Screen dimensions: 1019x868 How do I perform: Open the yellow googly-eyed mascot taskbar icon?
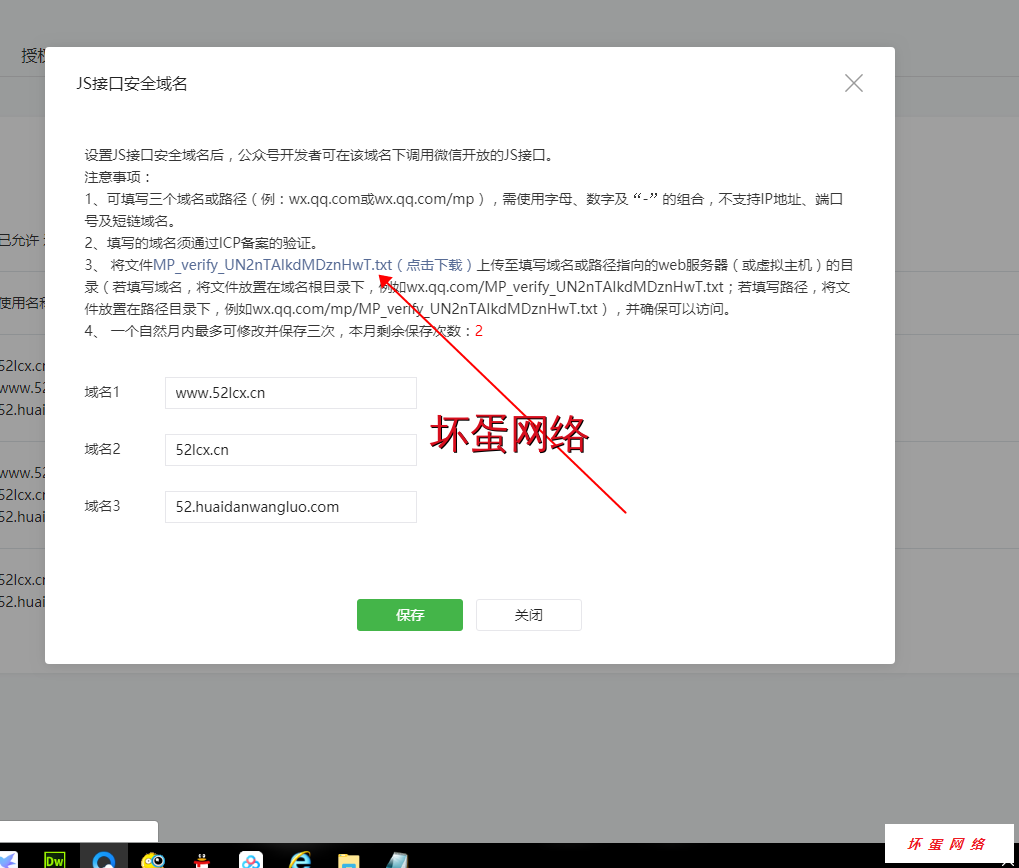click(153, 859)
